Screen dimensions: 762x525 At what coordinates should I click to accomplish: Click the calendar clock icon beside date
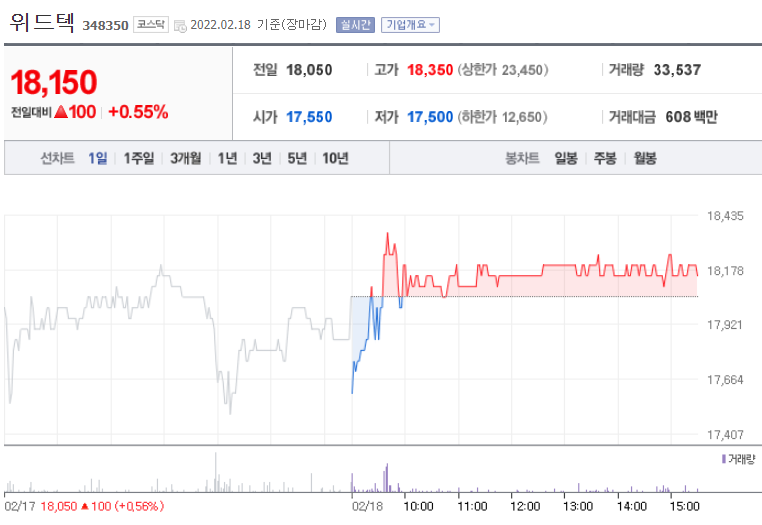point(180,26)
